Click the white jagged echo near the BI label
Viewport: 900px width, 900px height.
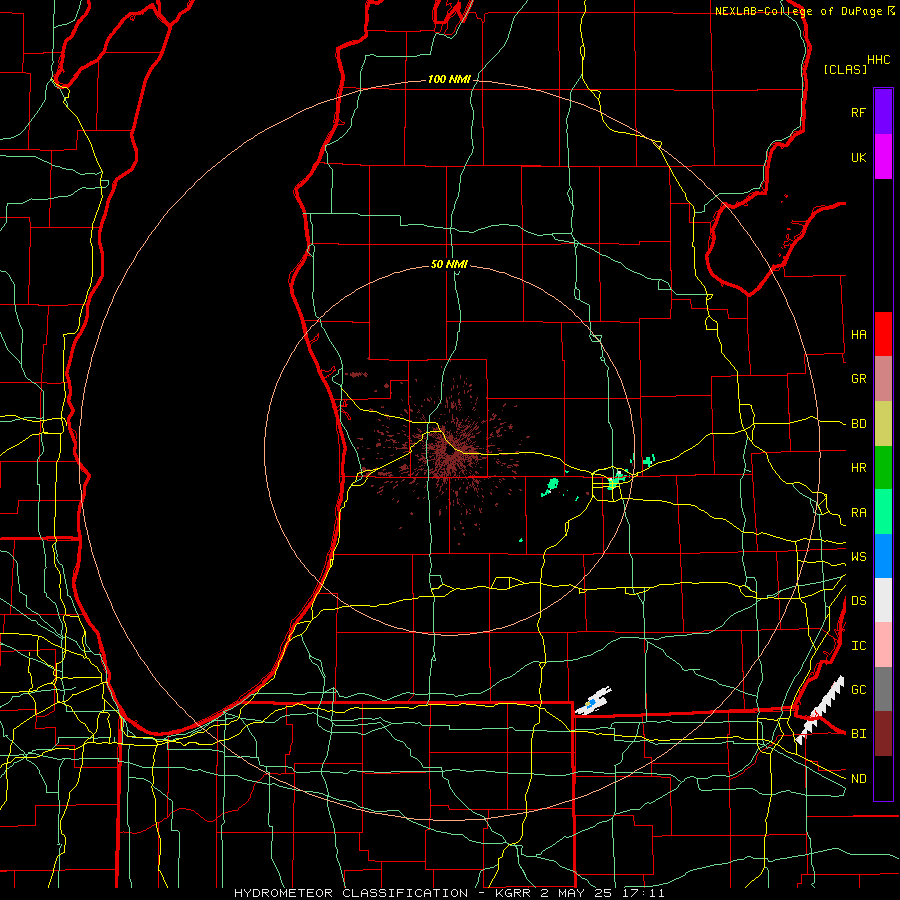820,710
